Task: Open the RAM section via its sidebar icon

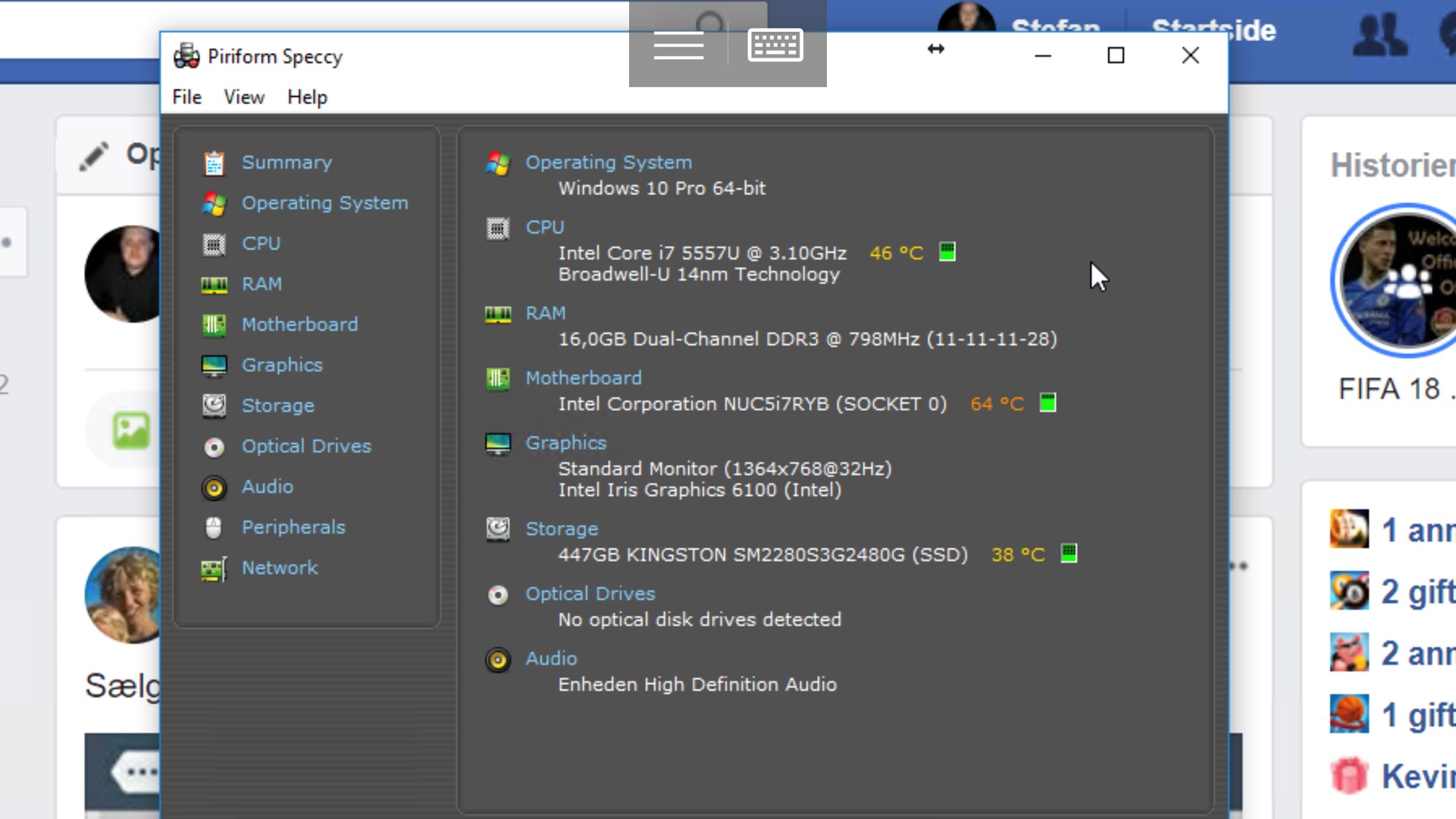Action: coord(214,285)
